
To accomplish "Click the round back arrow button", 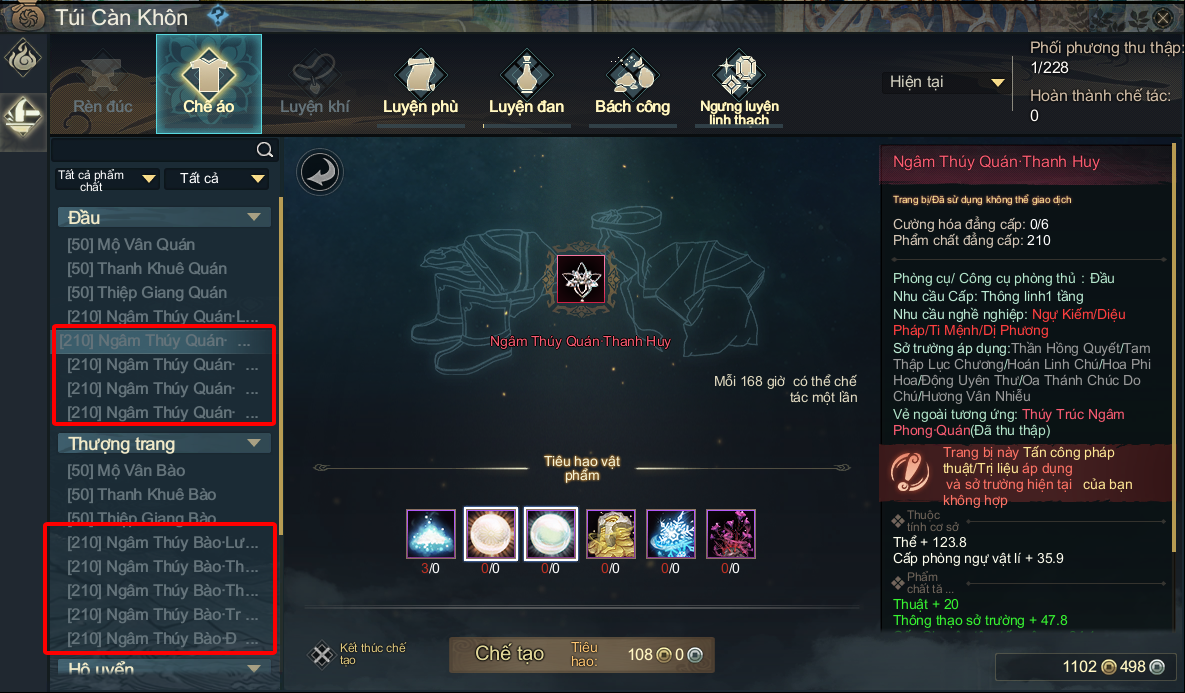I will click(320, 172).
